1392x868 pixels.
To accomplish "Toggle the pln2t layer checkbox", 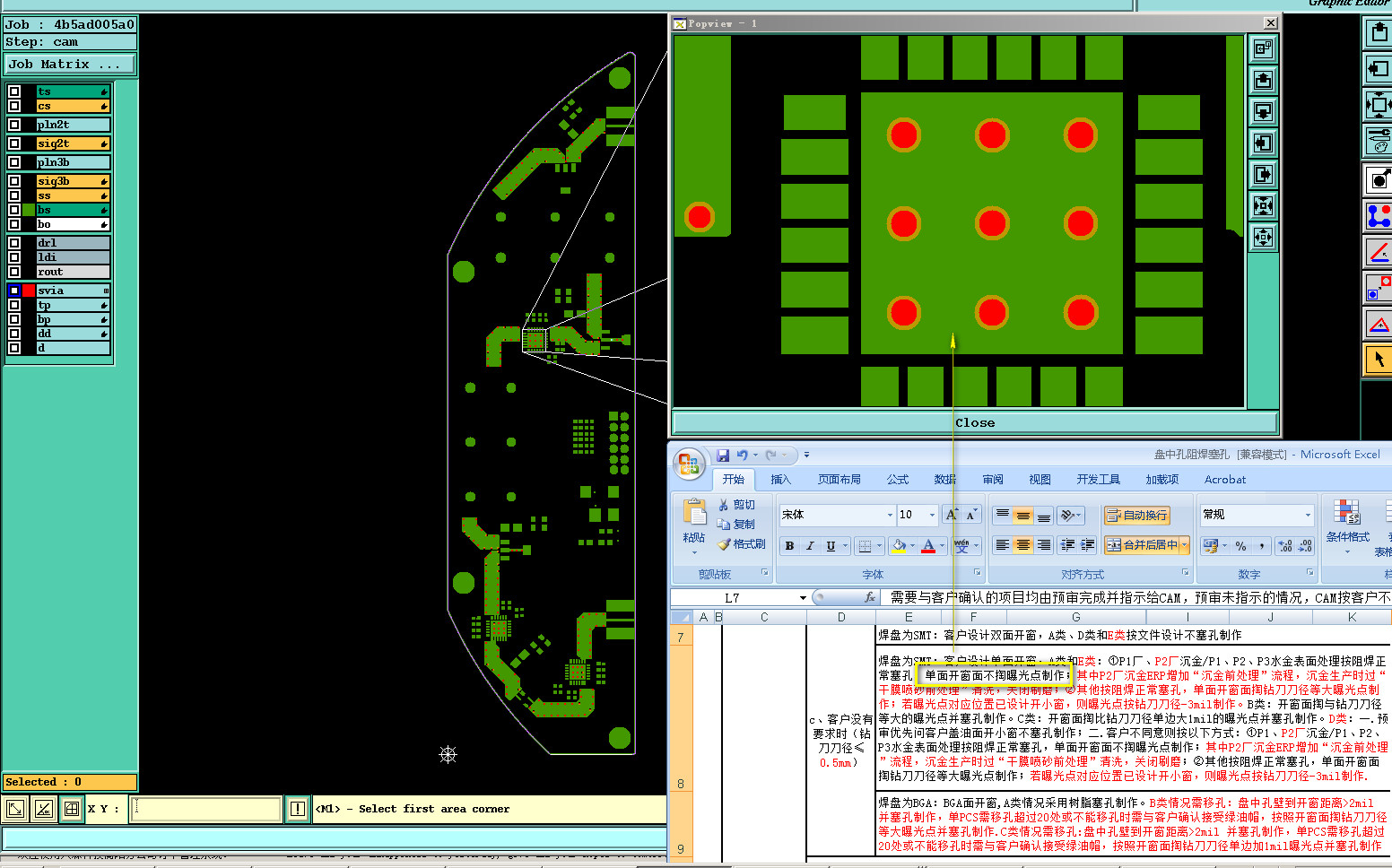I will coord(14,125).
